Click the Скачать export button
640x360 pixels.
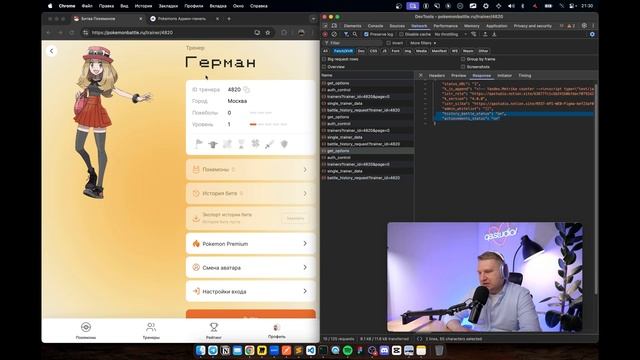point(295,218)
